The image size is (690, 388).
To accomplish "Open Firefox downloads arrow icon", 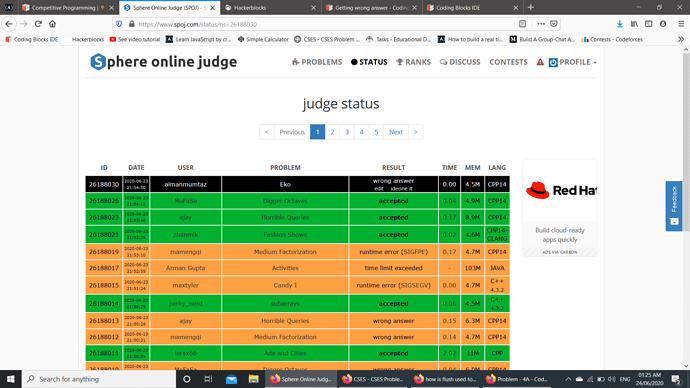I will pos(620,24).
